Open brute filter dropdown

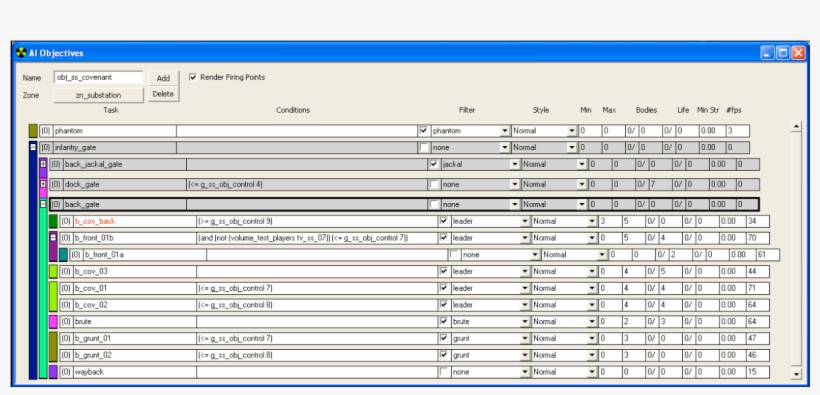coord(526,321)
